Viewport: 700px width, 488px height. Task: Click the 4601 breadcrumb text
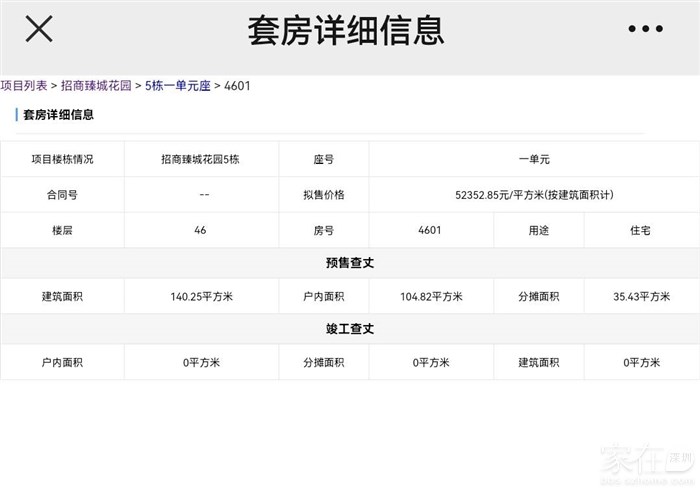(238, 86)
